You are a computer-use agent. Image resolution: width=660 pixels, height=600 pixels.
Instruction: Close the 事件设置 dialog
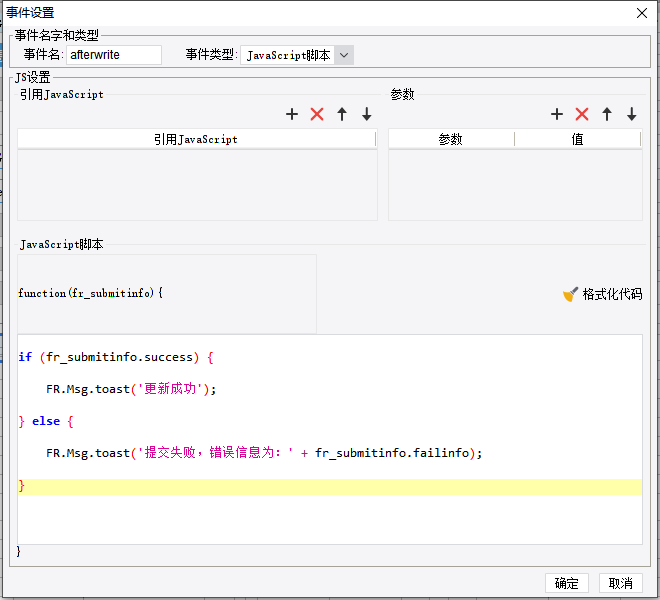pos(641,13)
